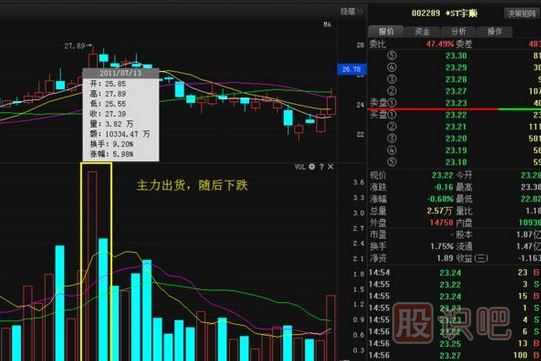Select the blue 26.78 price marker
This screenshot has height=361, width=541.
pos(351,69)
